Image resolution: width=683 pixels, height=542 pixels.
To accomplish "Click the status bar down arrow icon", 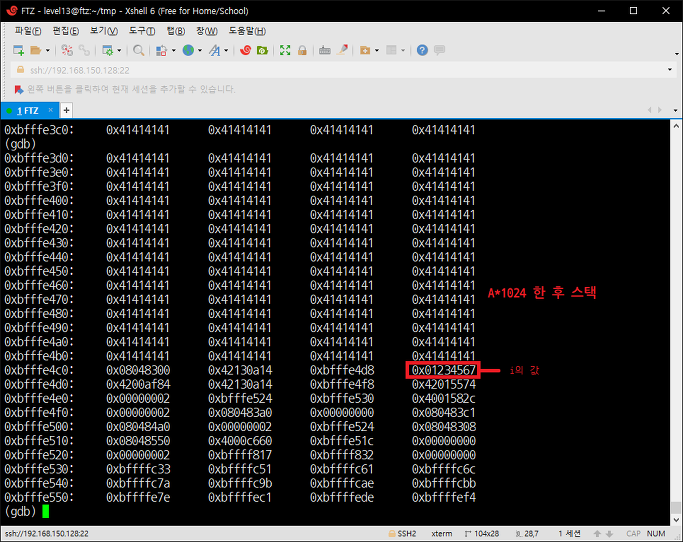I will (609, 534).
